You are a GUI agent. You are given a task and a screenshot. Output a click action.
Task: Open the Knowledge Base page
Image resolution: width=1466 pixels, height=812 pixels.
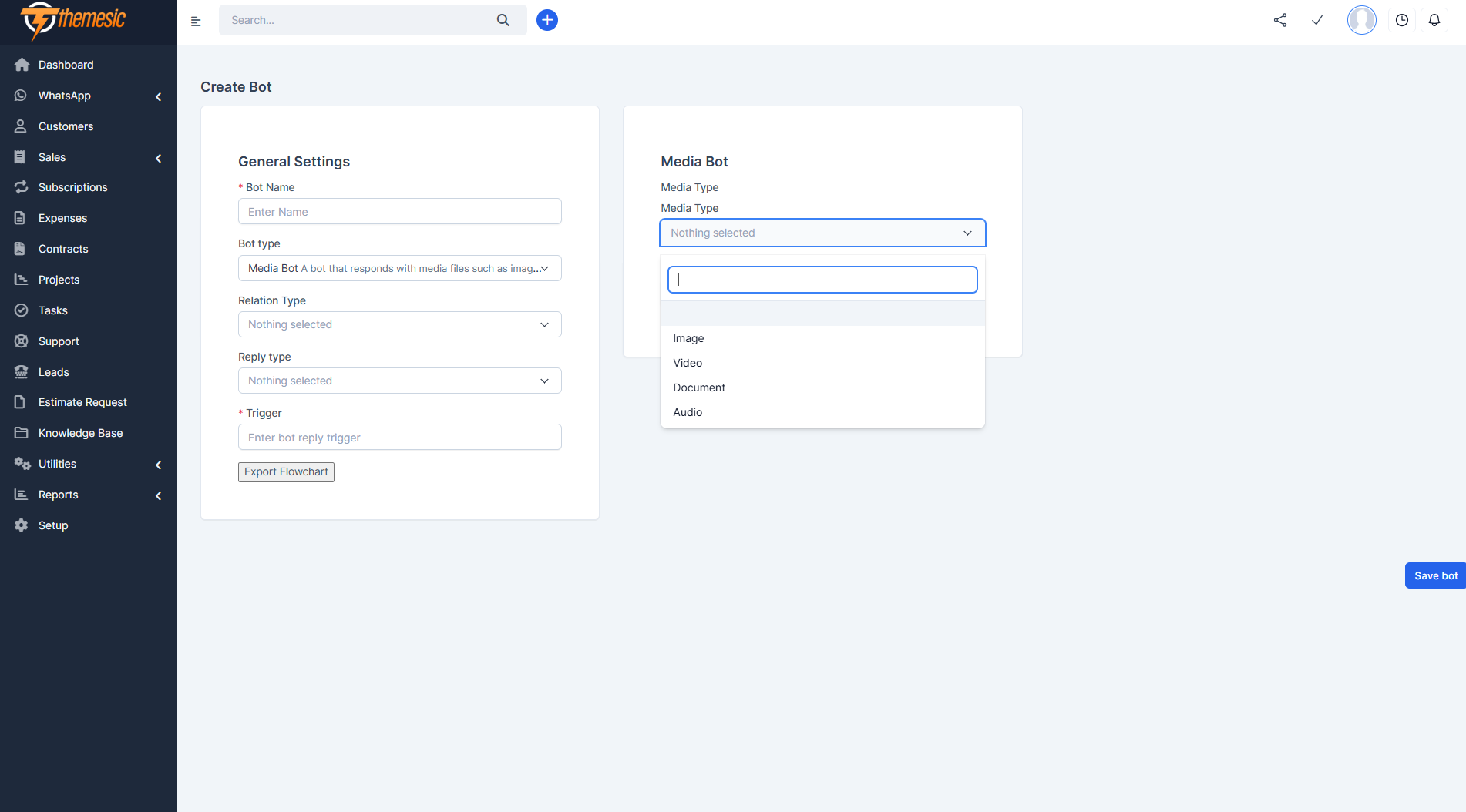[x=80, y=433]
